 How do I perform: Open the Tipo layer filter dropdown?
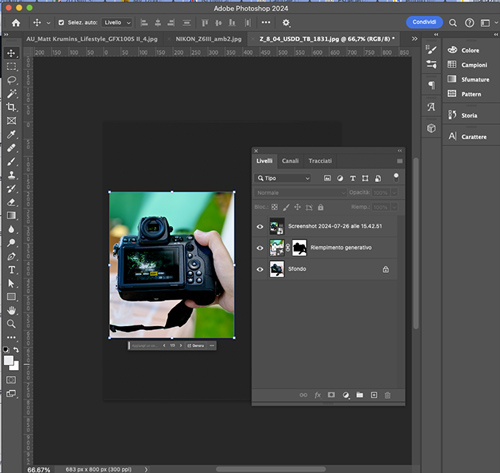coord(283,178)
